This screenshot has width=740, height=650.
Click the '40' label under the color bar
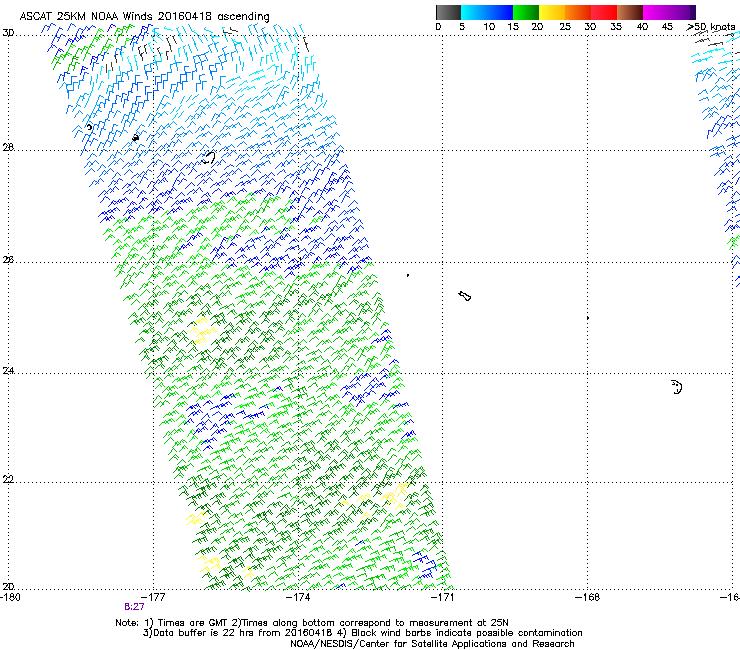[642, 27]
